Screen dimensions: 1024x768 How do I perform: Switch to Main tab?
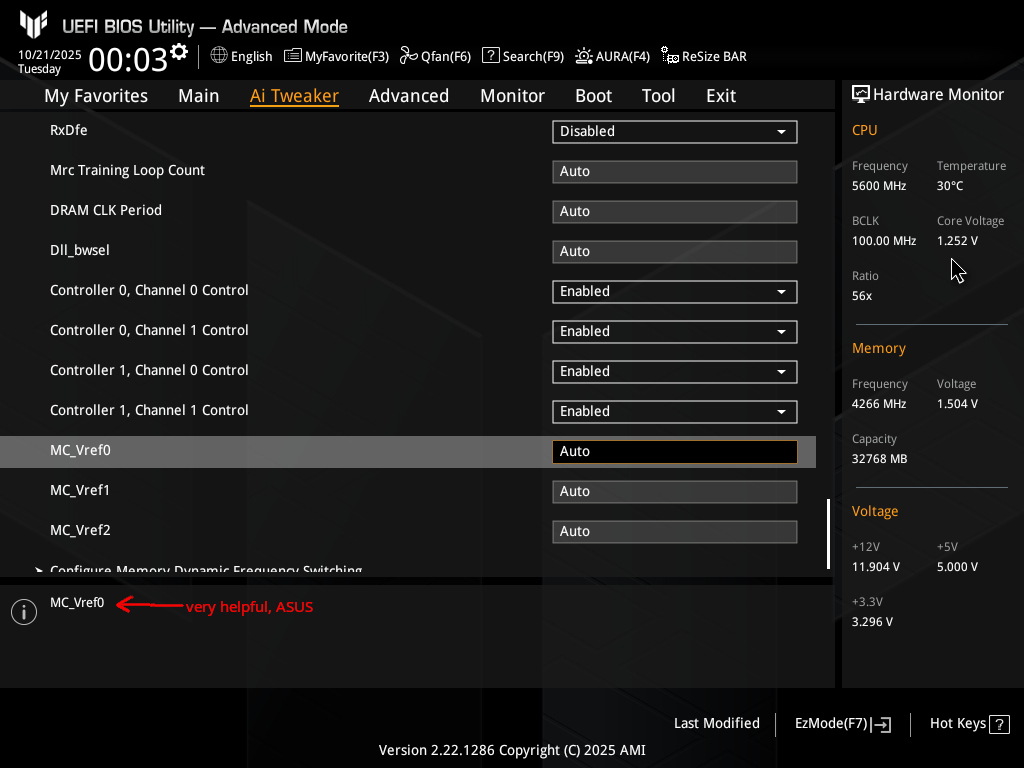(199, 96)
